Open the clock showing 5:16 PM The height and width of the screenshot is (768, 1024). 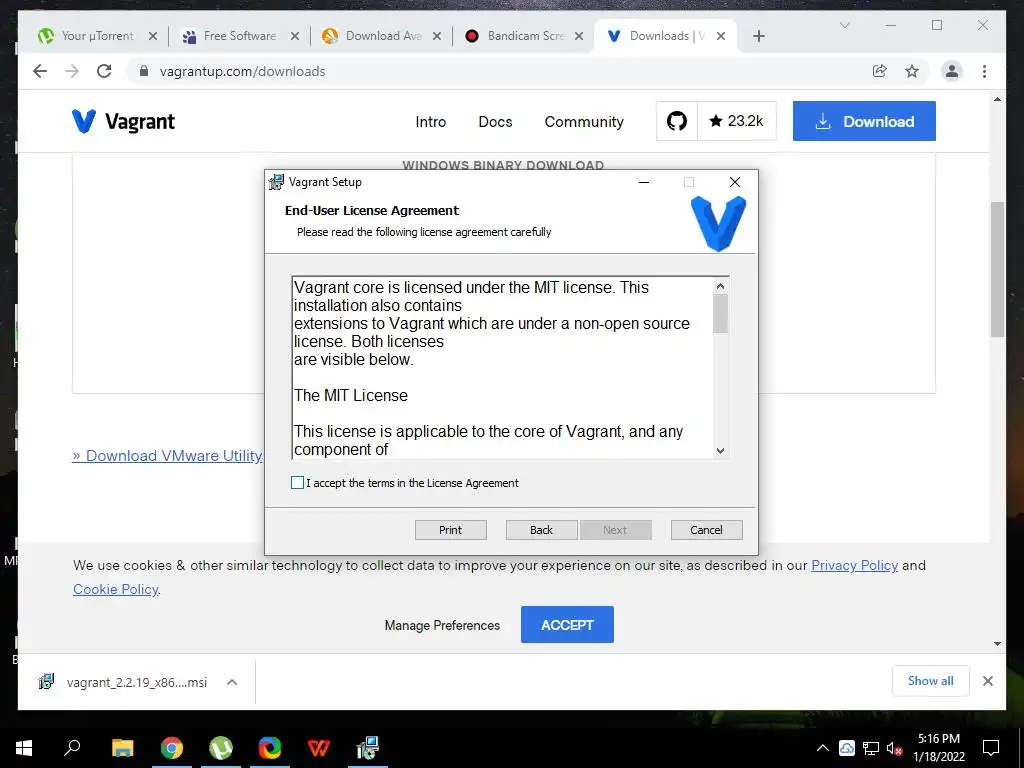pyautogui.click(x=939, y=748)
